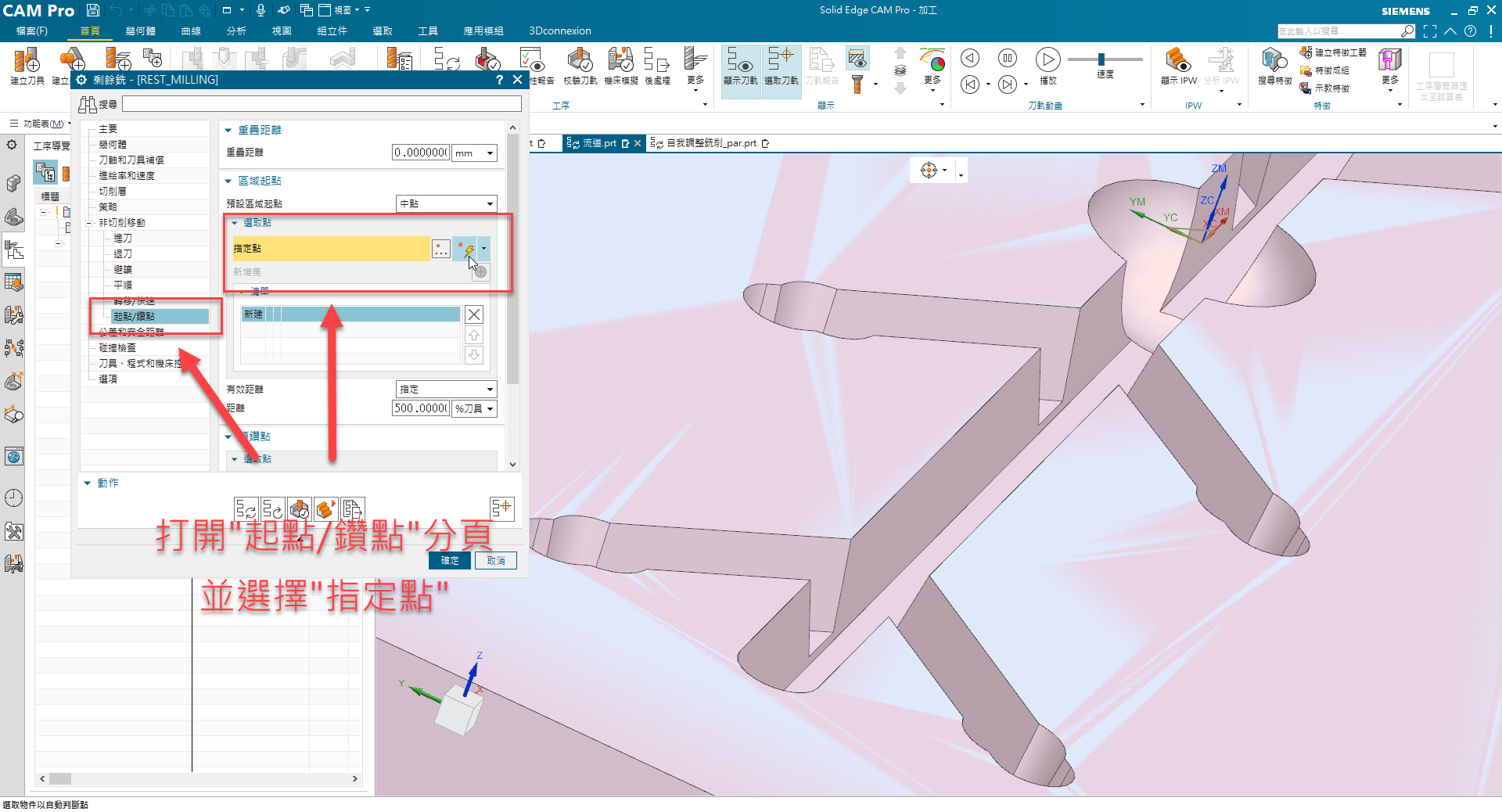Collapse the 非切削移動 tree node
Viewport: 1502px width, 812px height.
[89, 223]
